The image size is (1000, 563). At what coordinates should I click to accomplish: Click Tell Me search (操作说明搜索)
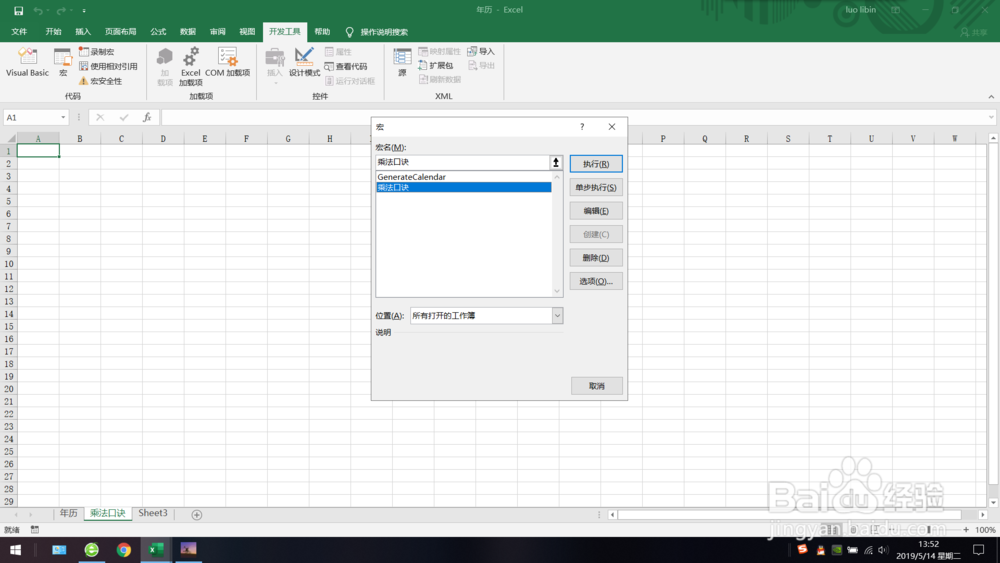pyautogui.click(x=376, y=32)
